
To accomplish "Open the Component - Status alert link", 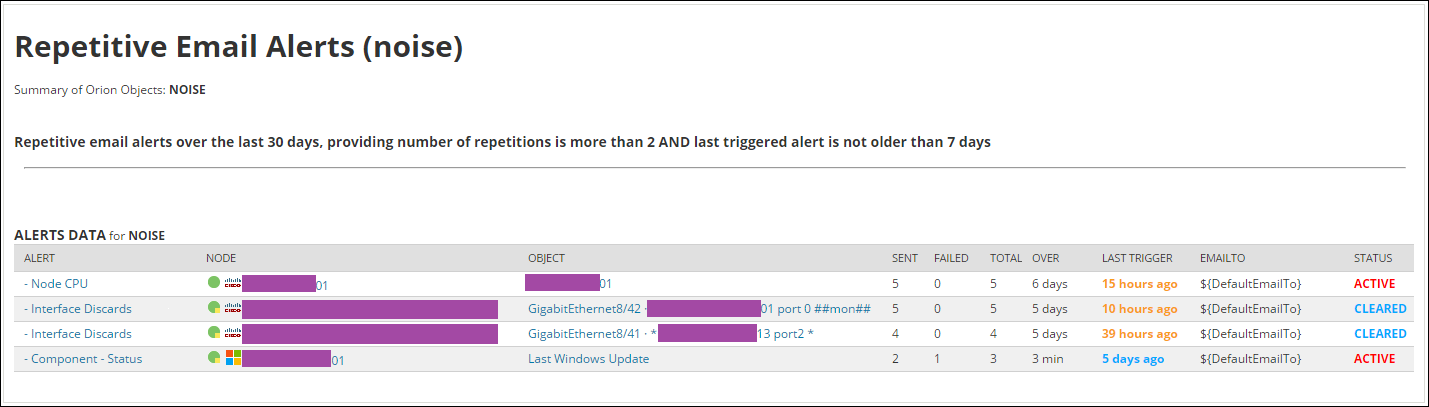I will (x=86, y=359).
